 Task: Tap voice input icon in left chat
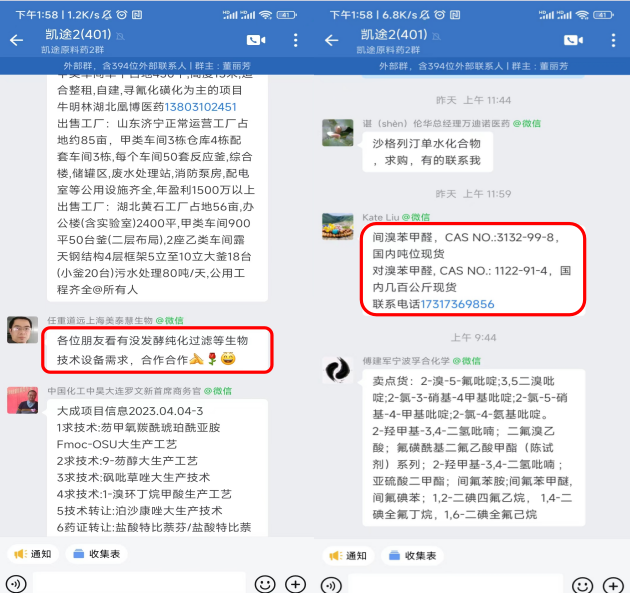(x=16, y=584)
